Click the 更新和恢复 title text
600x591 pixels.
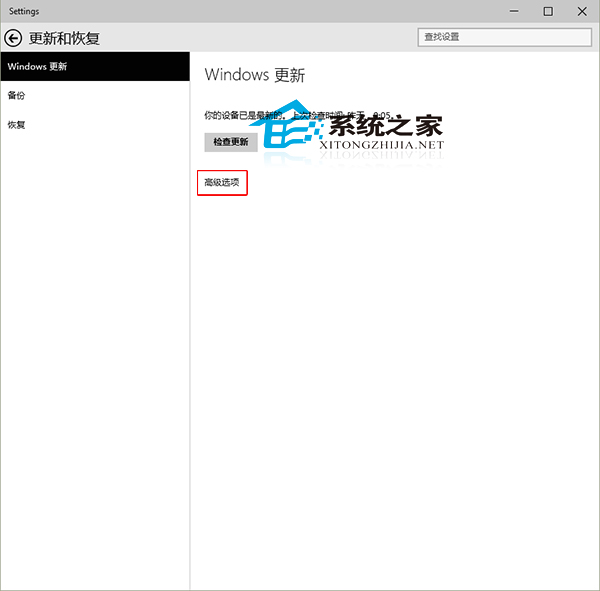click(64, 38)
